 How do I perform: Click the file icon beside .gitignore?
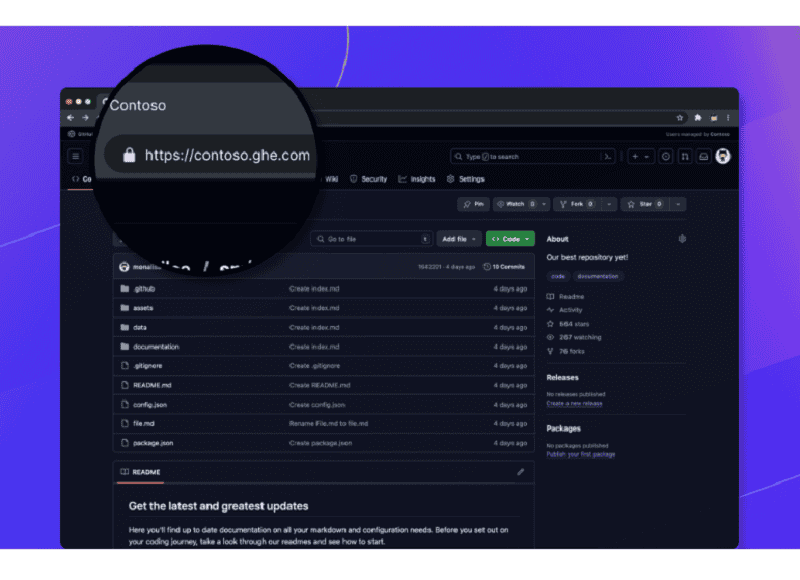click(124, 366)
